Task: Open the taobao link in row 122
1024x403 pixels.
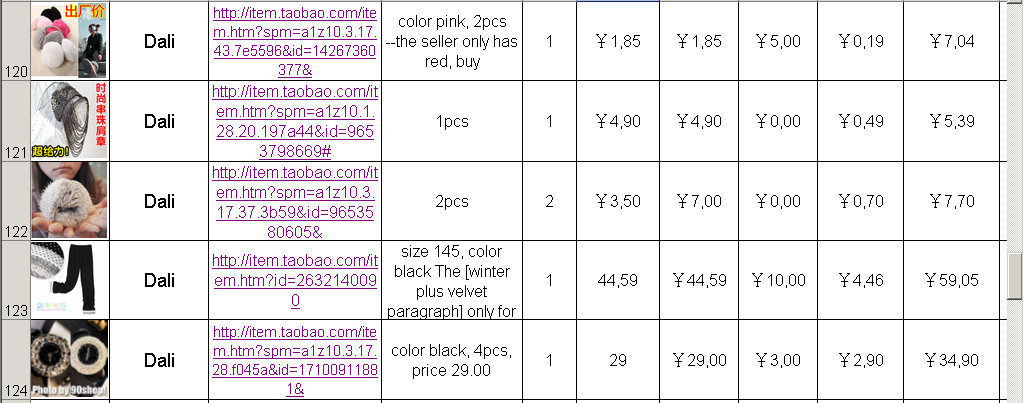Action: [295, 201]
